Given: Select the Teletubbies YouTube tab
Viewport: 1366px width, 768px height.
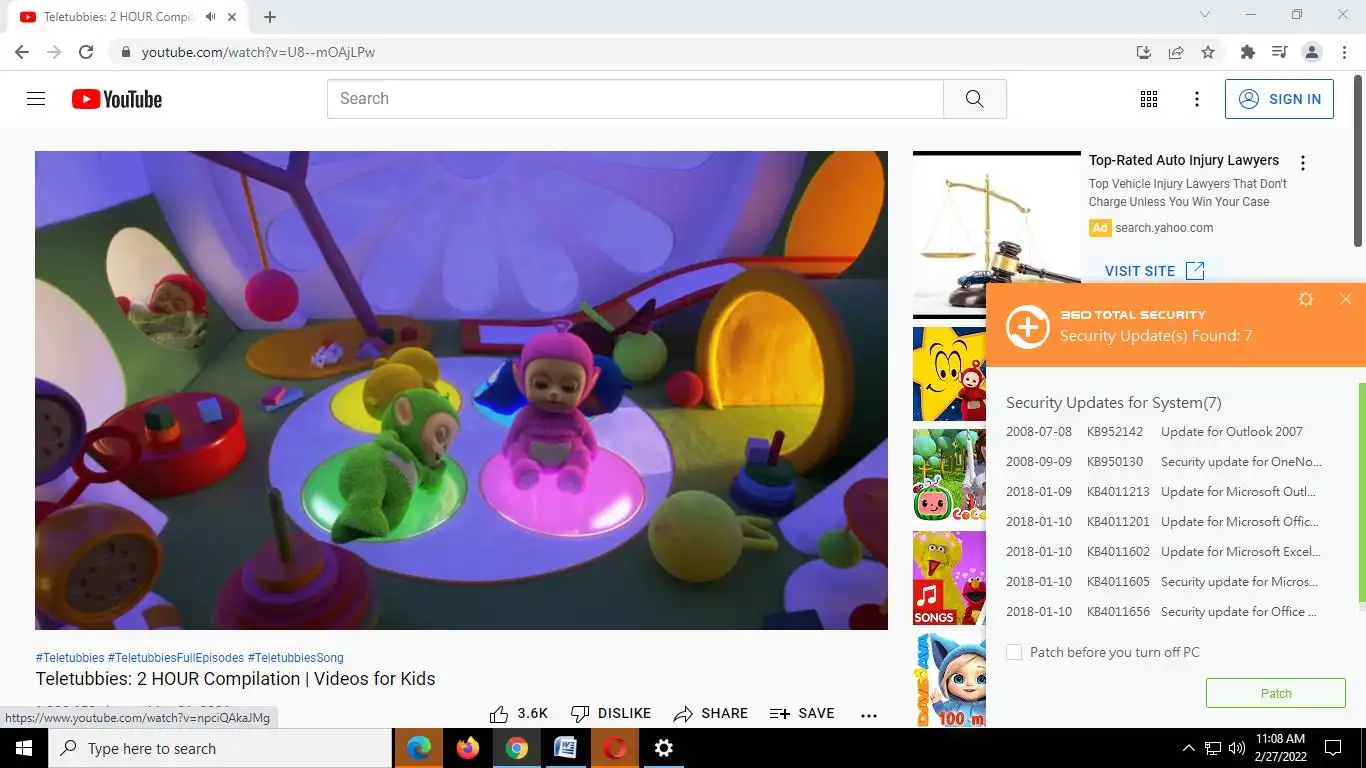Looking at the screenshot, I should point(126,16).
